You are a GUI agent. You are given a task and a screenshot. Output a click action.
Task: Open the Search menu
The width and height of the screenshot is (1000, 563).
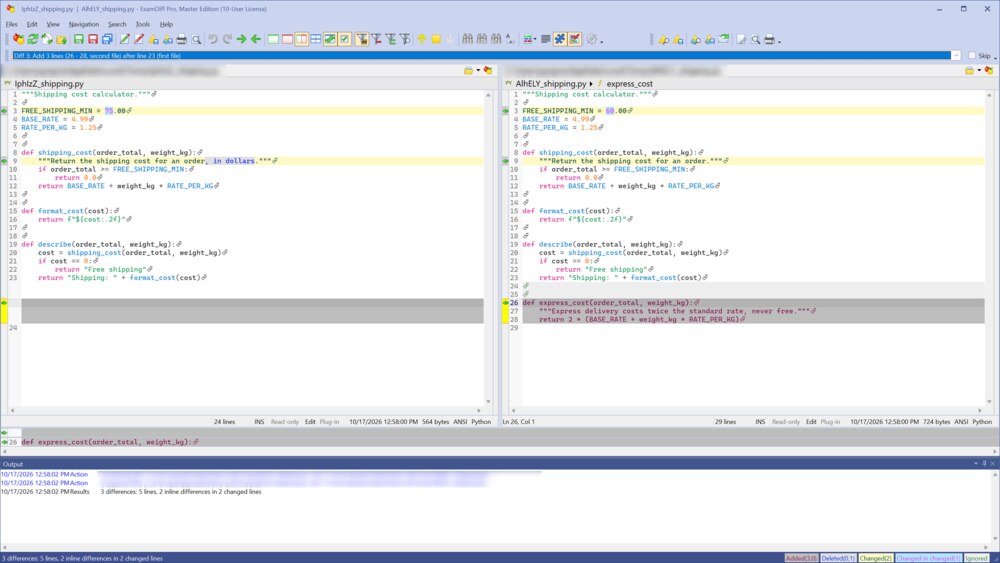pos(117,24)
